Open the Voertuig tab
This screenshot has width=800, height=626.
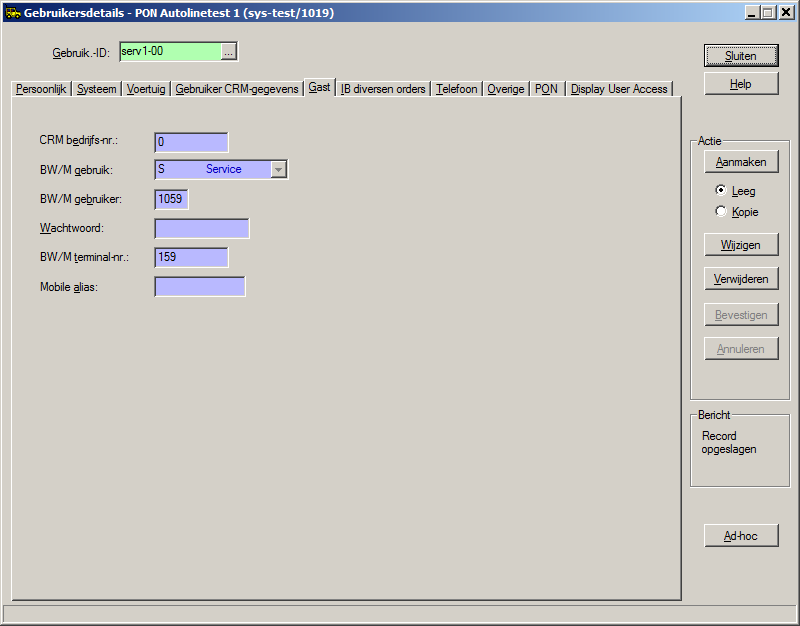146,89
